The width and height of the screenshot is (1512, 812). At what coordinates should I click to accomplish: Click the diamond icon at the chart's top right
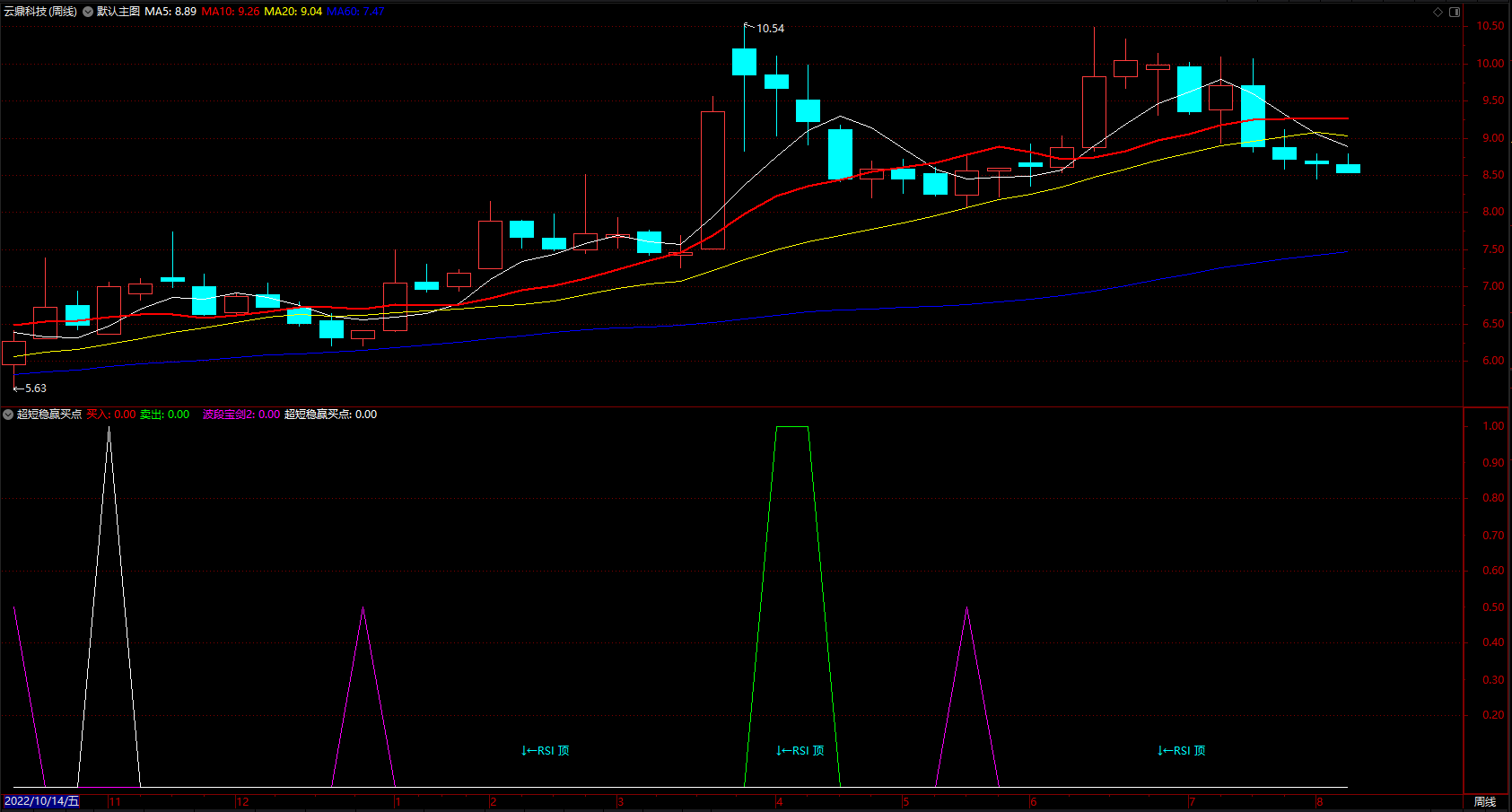1438,12
